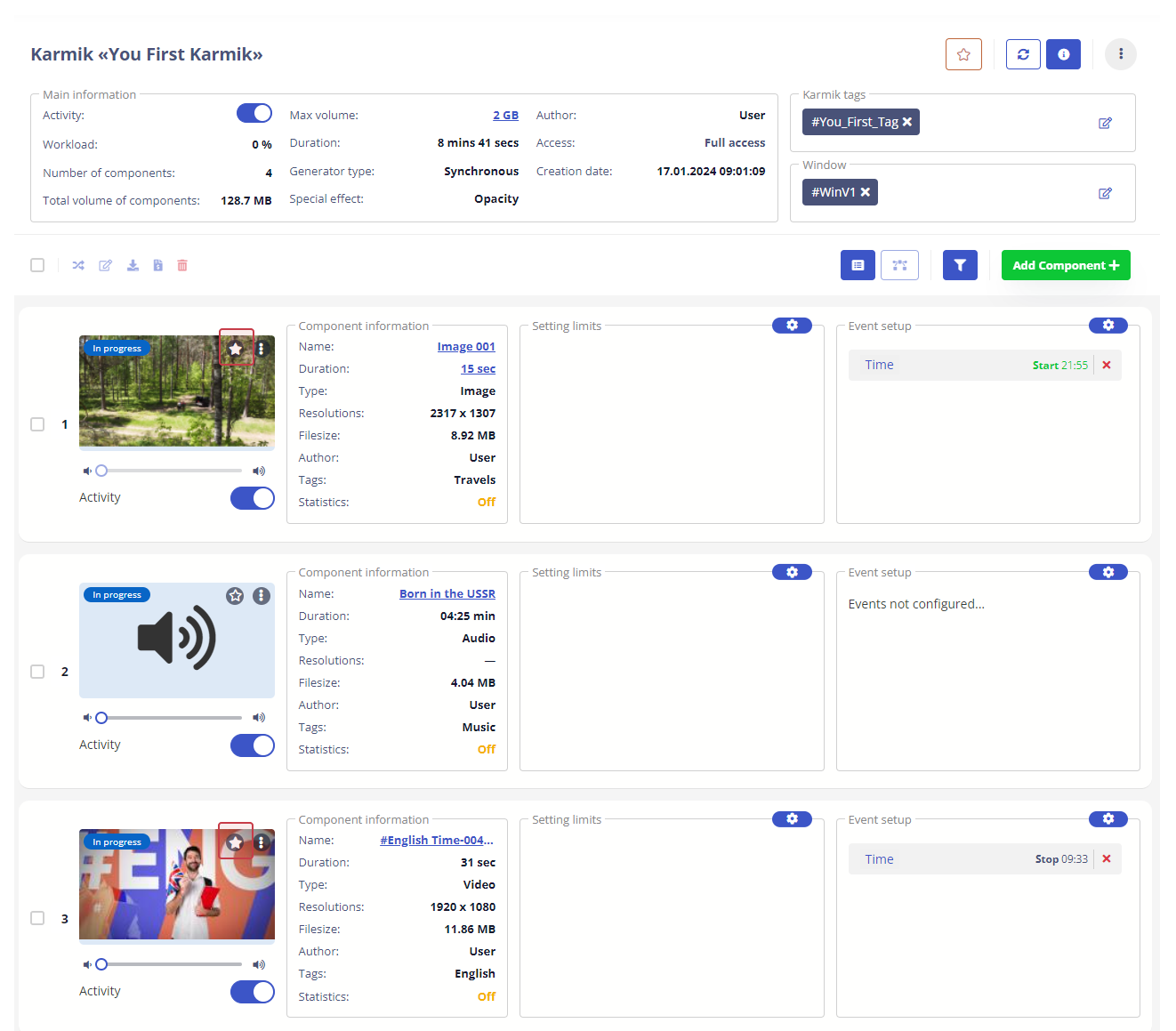Click the red delete trash icon

[182, 265]
